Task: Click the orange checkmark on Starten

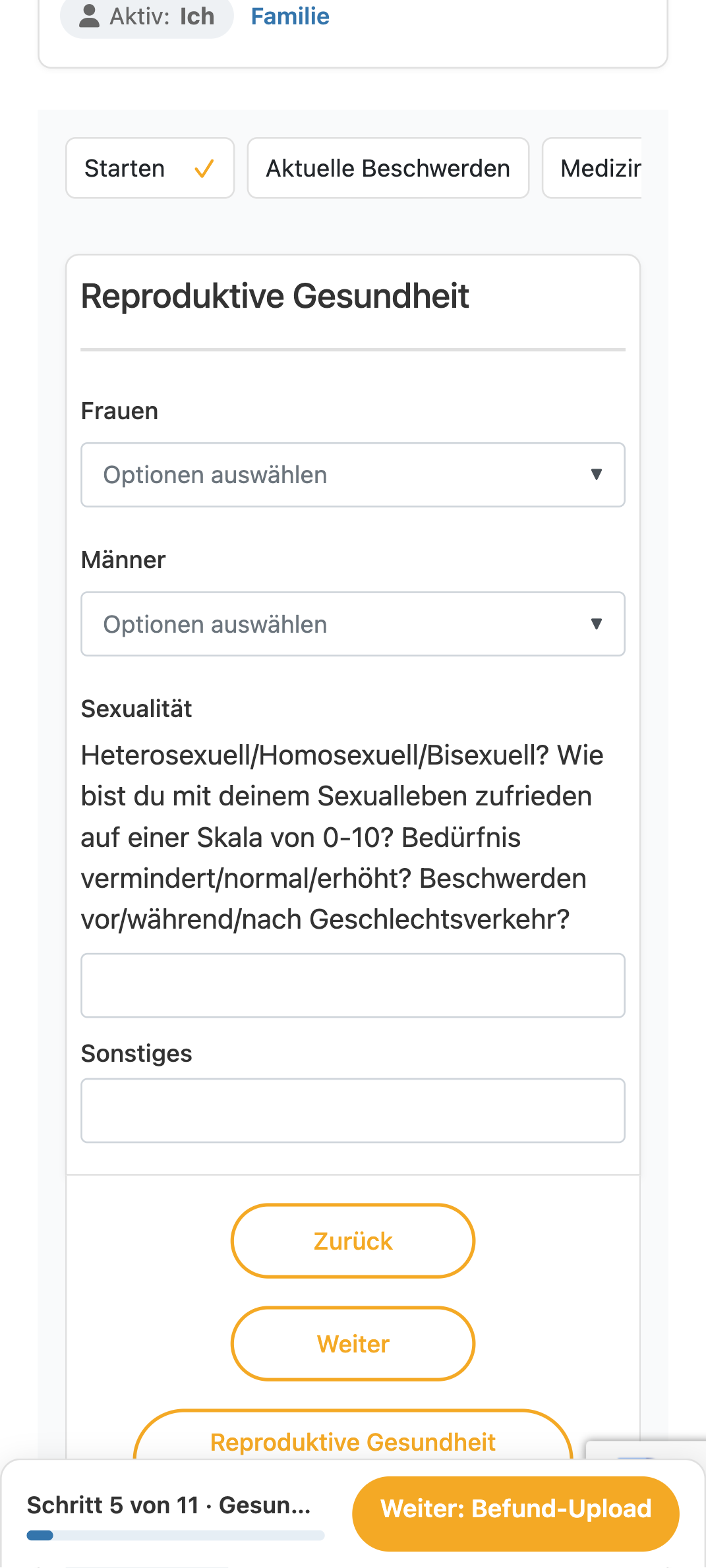Action: point(204,169)
